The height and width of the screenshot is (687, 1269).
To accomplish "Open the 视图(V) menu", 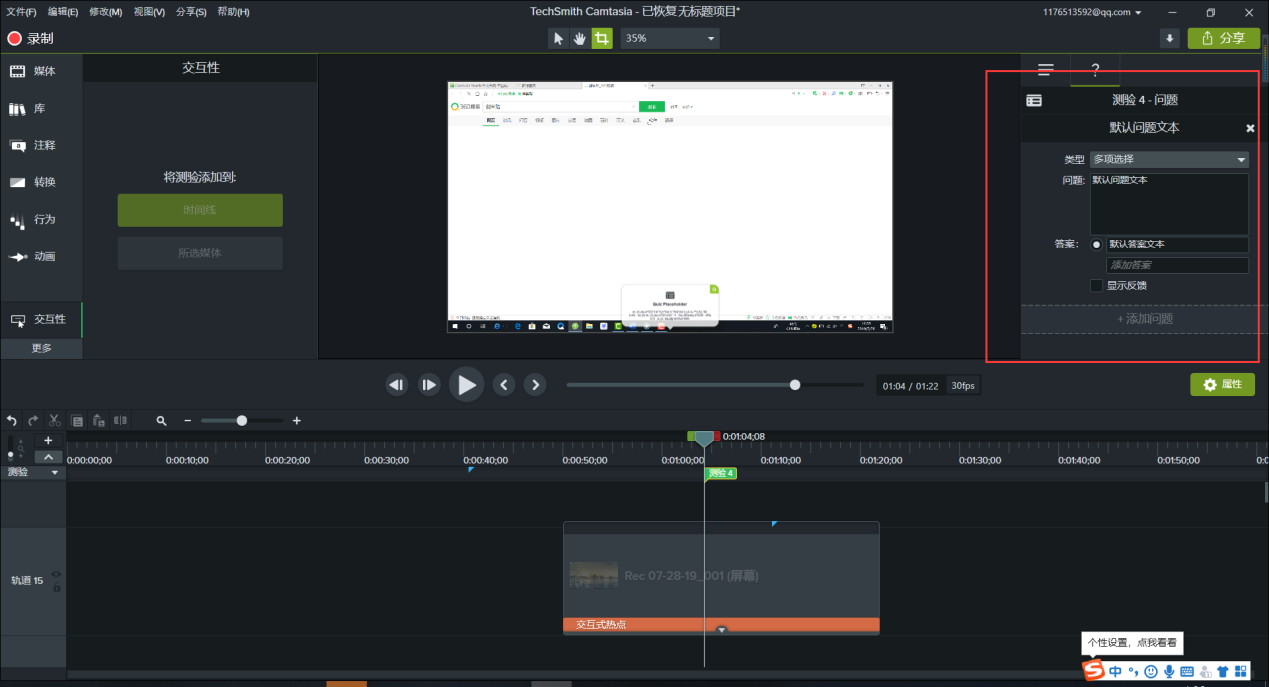I will 149,12.
